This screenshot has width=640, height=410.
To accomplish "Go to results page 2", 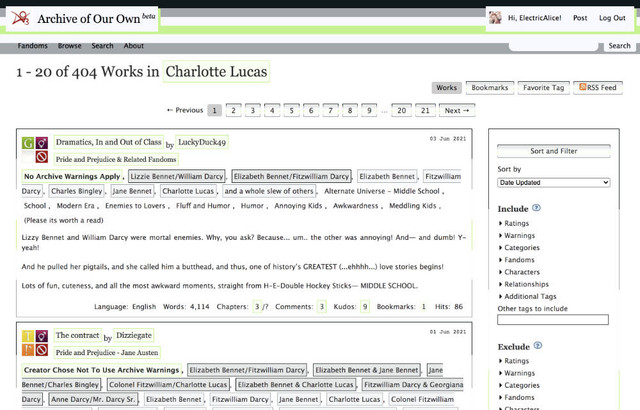I will [x=233, y=111].
